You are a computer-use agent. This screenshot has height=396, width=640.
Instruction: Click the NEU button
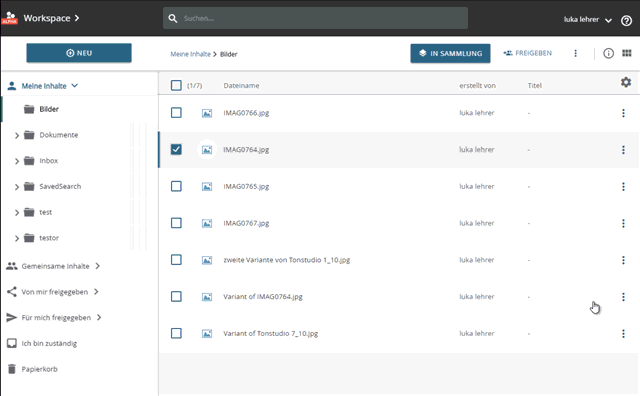click(79, 53)
